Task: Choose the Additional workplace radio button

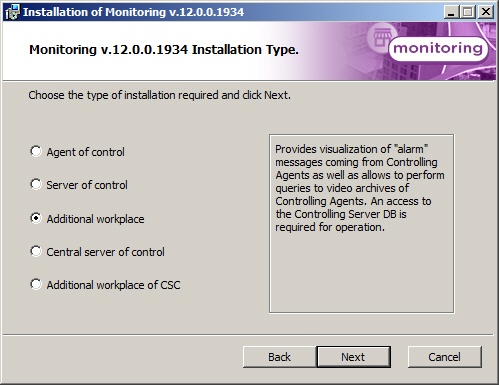Action: 36,218
